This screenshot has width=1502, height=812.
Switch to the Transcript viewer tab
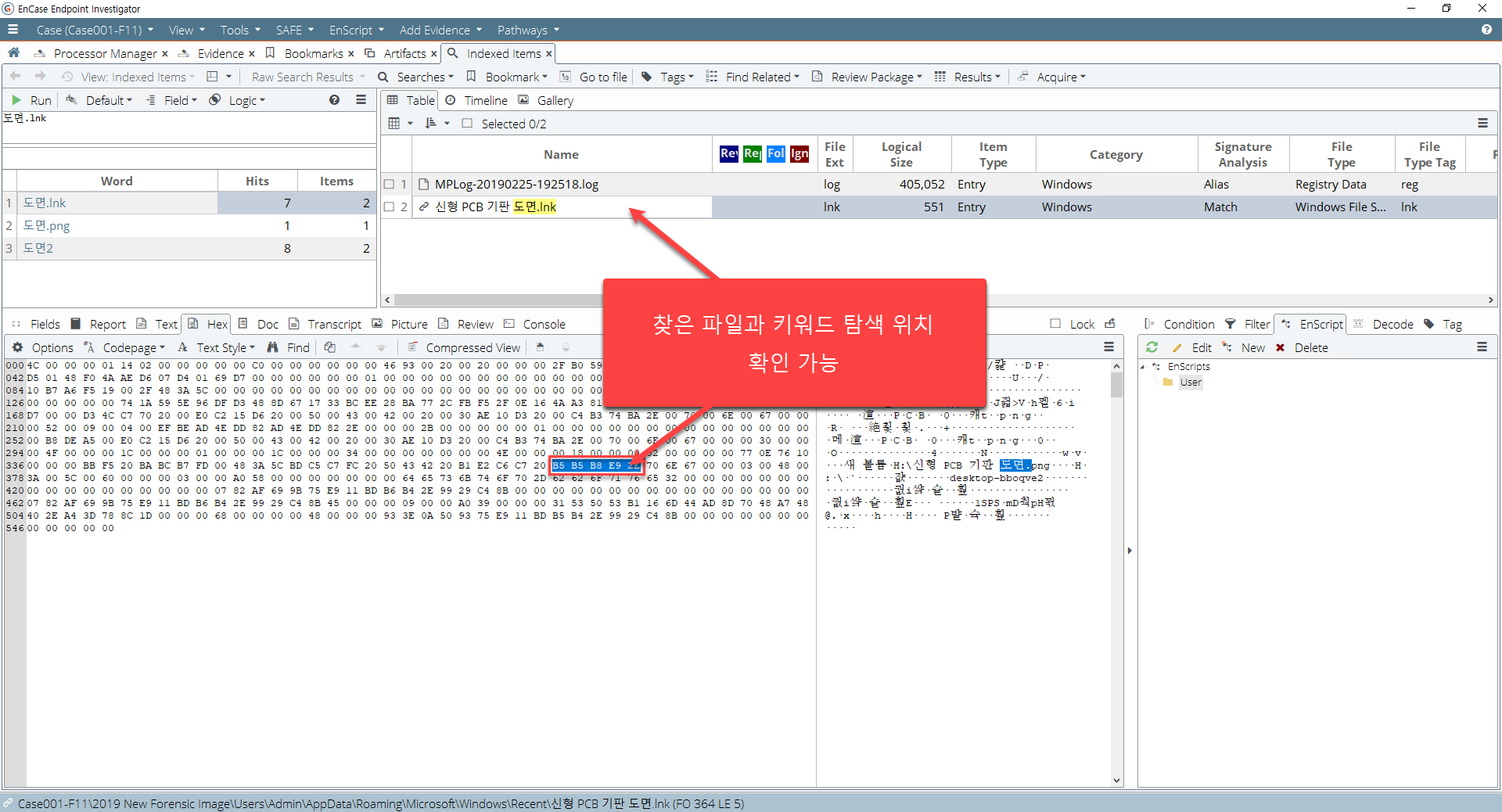pyautogui.click(x=325, y=324)
